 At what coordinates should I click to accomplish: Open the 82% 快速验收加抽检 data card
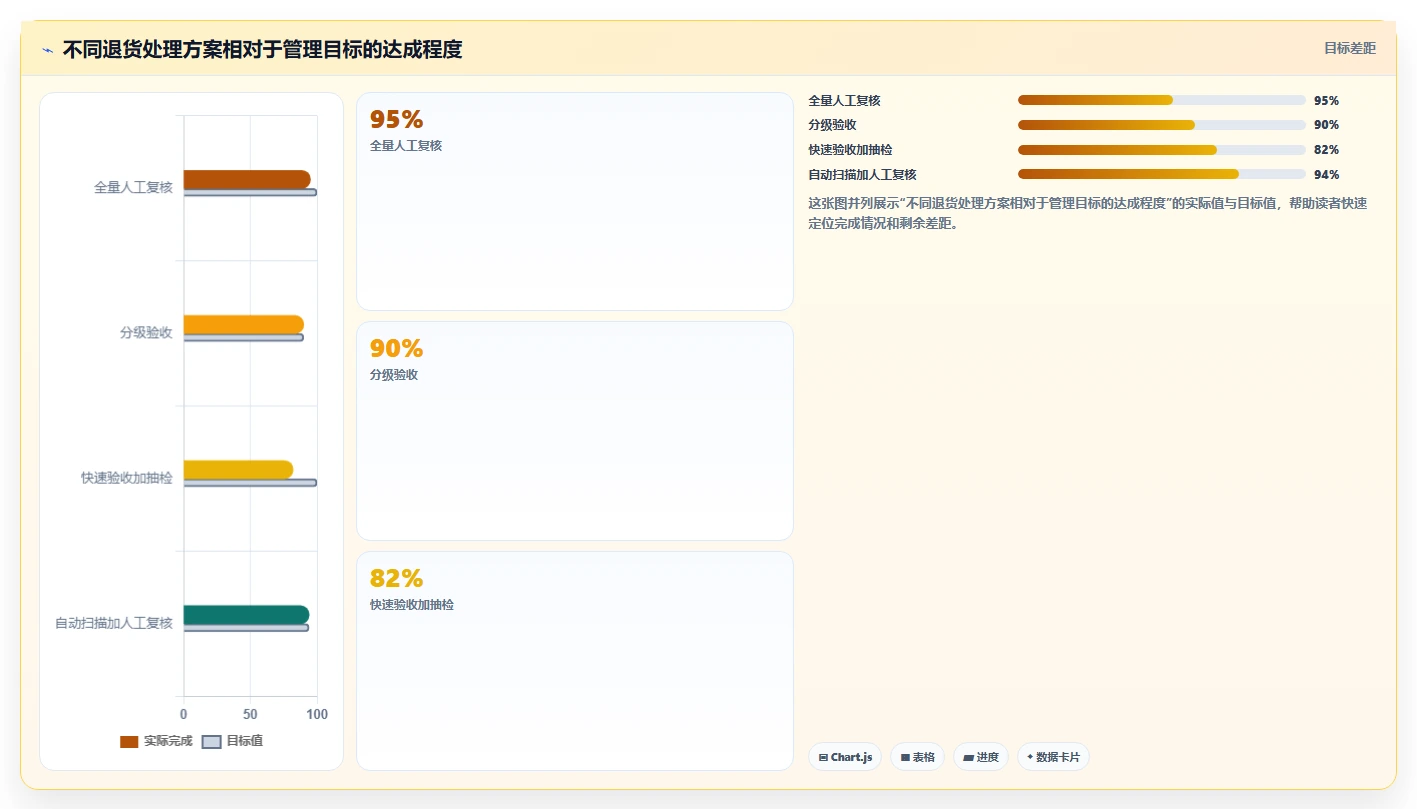point(575,661)
